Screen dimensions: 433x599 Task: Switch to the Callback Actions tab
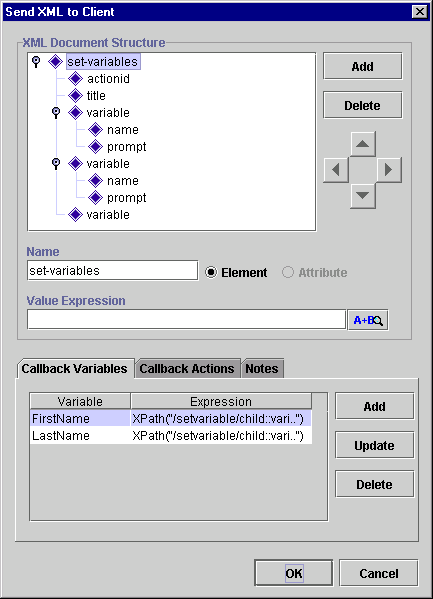pyautogui.click(x=187, y=369)
